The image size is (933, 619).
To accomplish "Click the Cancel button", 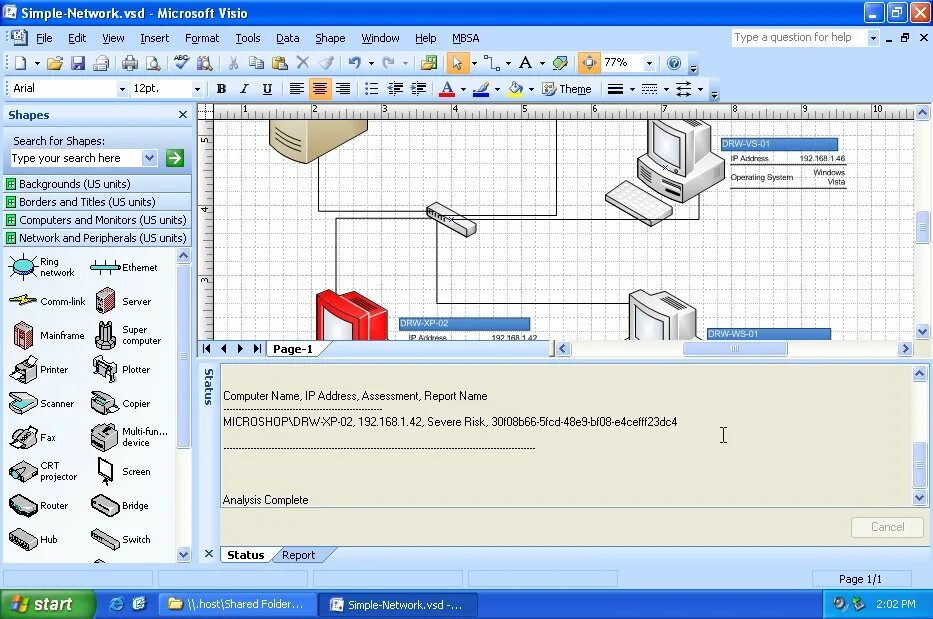I will 887,527.
